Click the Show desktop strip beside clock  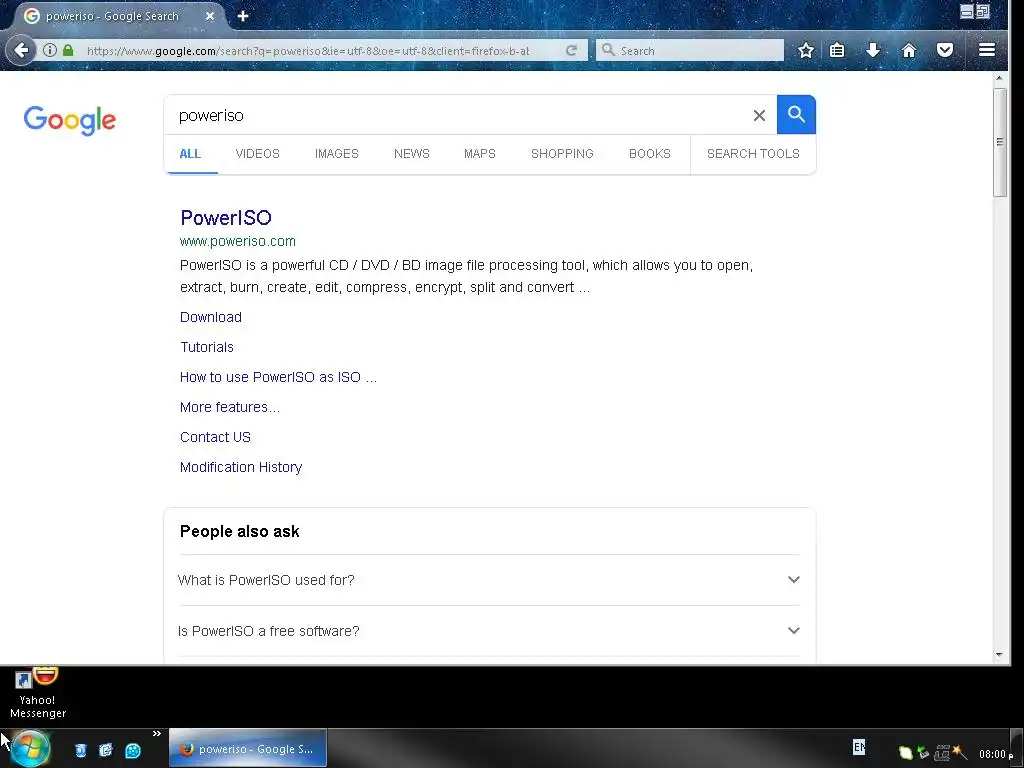pos(1017,748)
